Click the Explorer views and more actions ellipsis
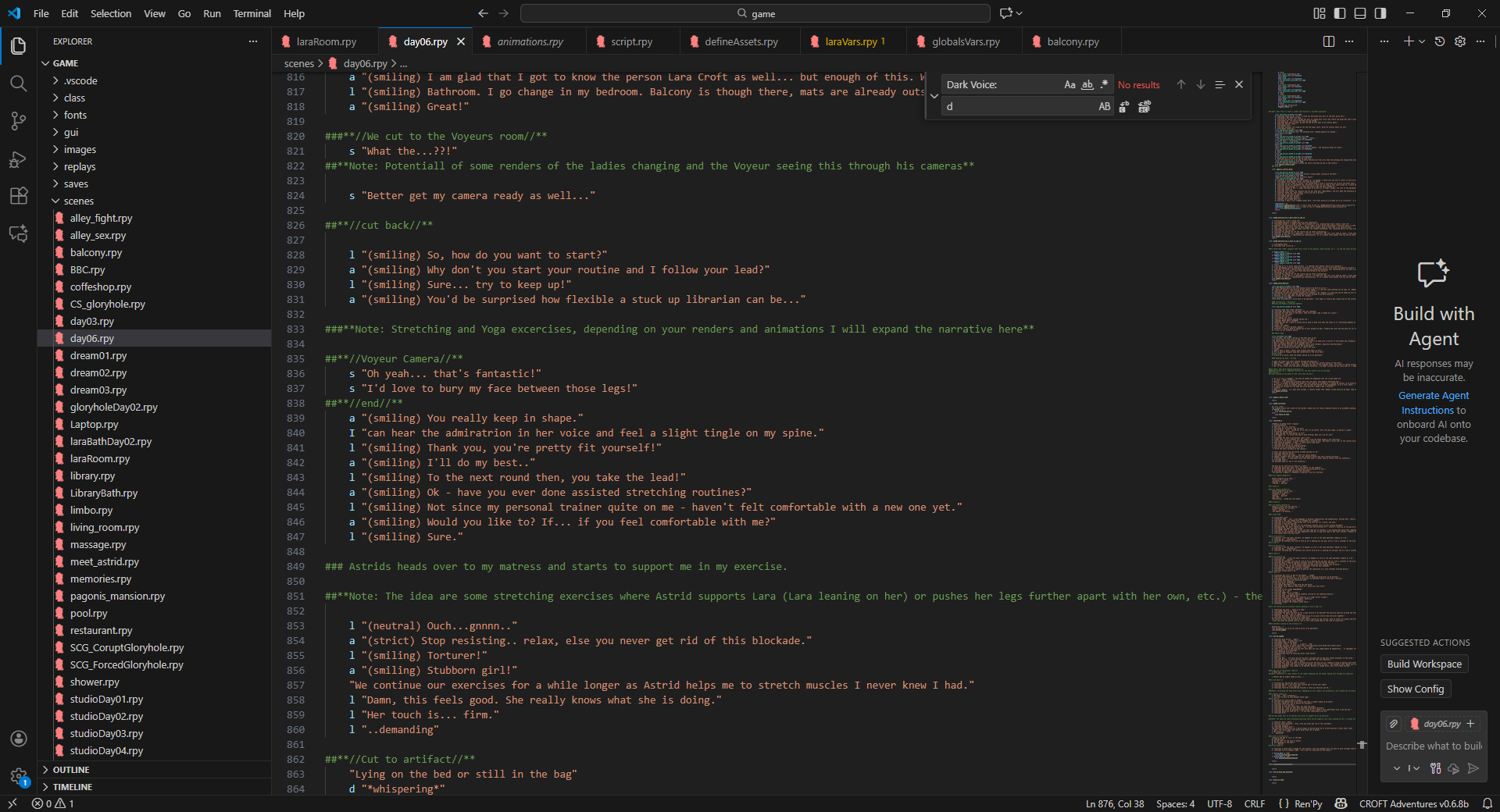 point(253,41)
